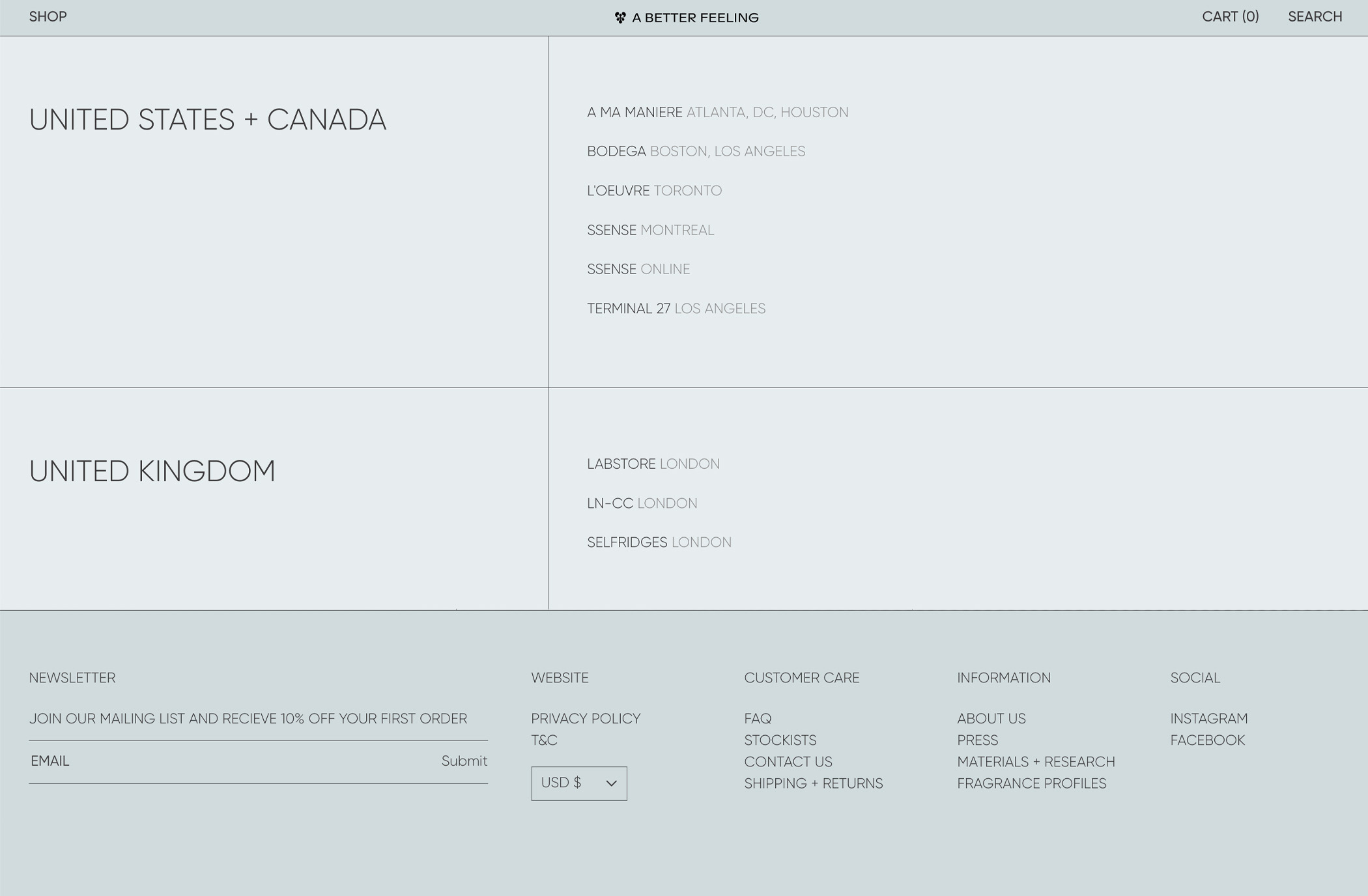Open SEARCH in the header

(1315, 17)
